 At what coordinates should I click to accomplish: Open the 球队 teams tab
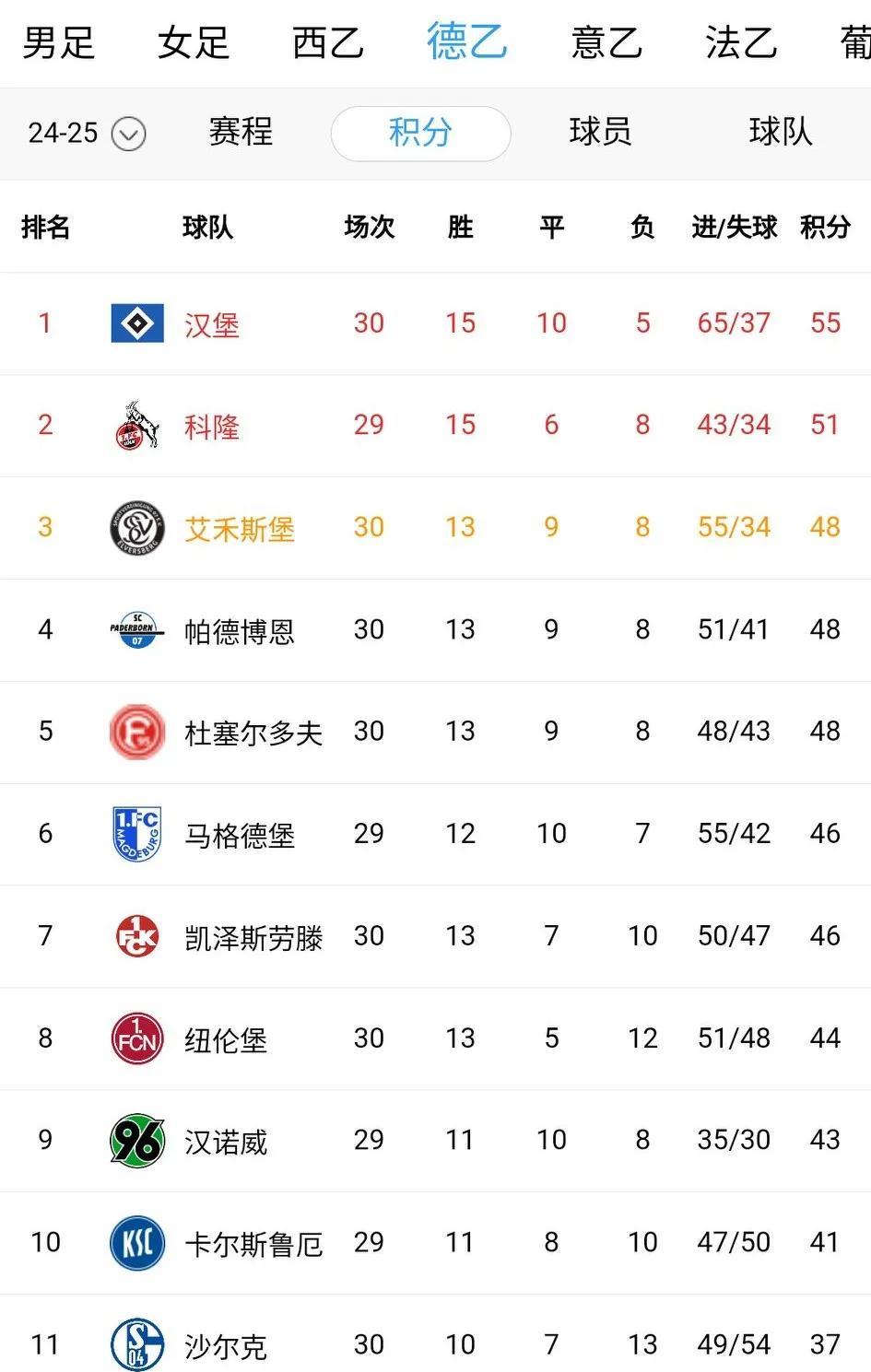click(x=781, y=132)
